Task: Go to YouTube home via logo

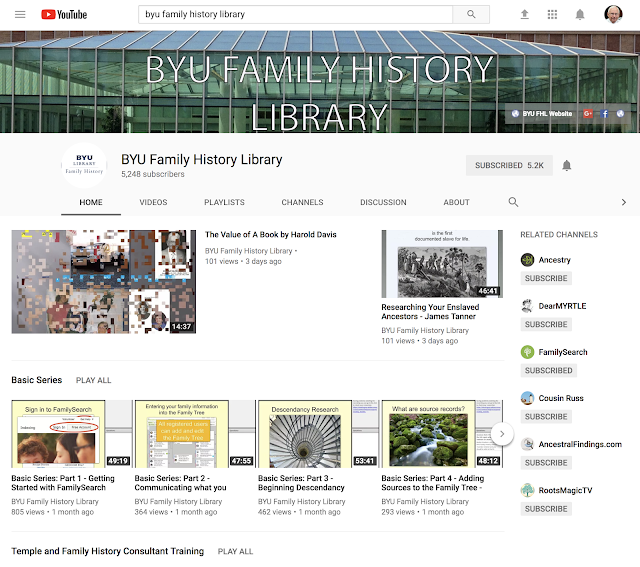Action: click(64, 15)
